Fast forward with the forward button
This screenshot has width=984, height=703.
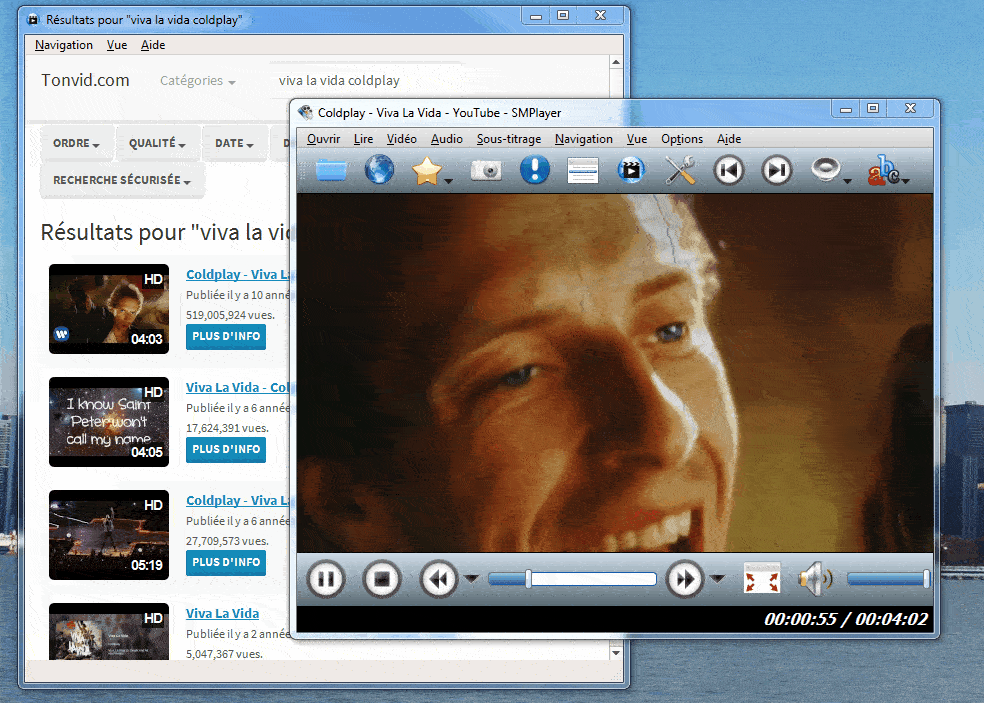[x=684, y=578]
